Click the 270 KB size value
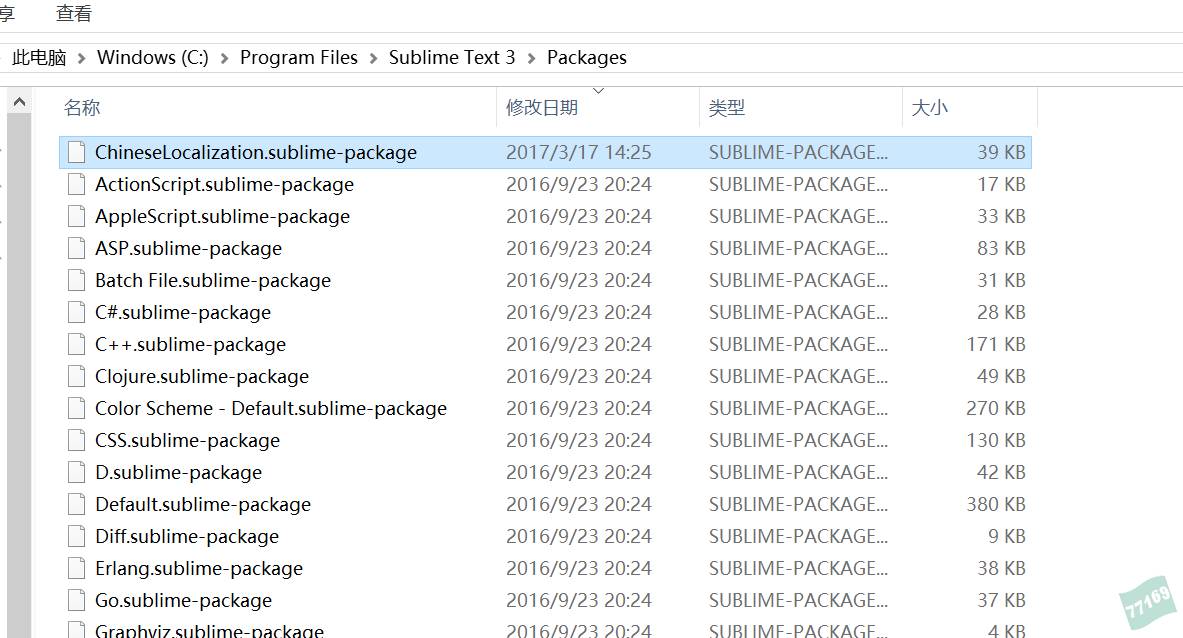The height and width of the screenshot is (638, 1183). [996, 408]
